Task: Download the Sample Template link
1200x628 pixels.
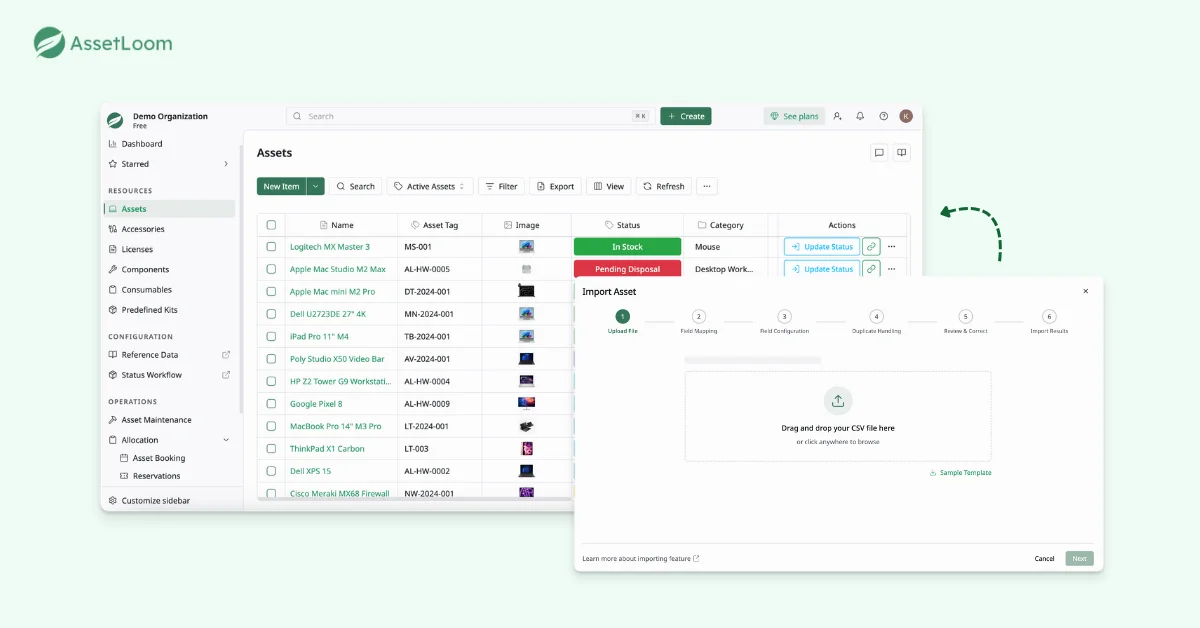Action: coord(960,473)
